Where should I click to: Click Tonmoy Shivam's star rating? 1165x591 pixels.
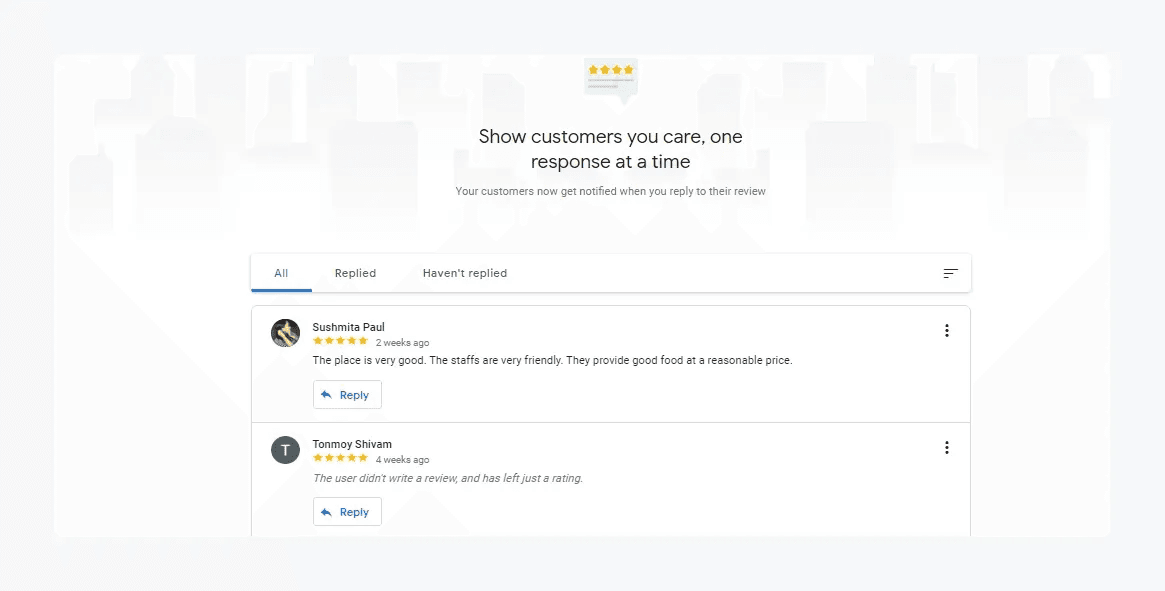(x=340, y=459)
